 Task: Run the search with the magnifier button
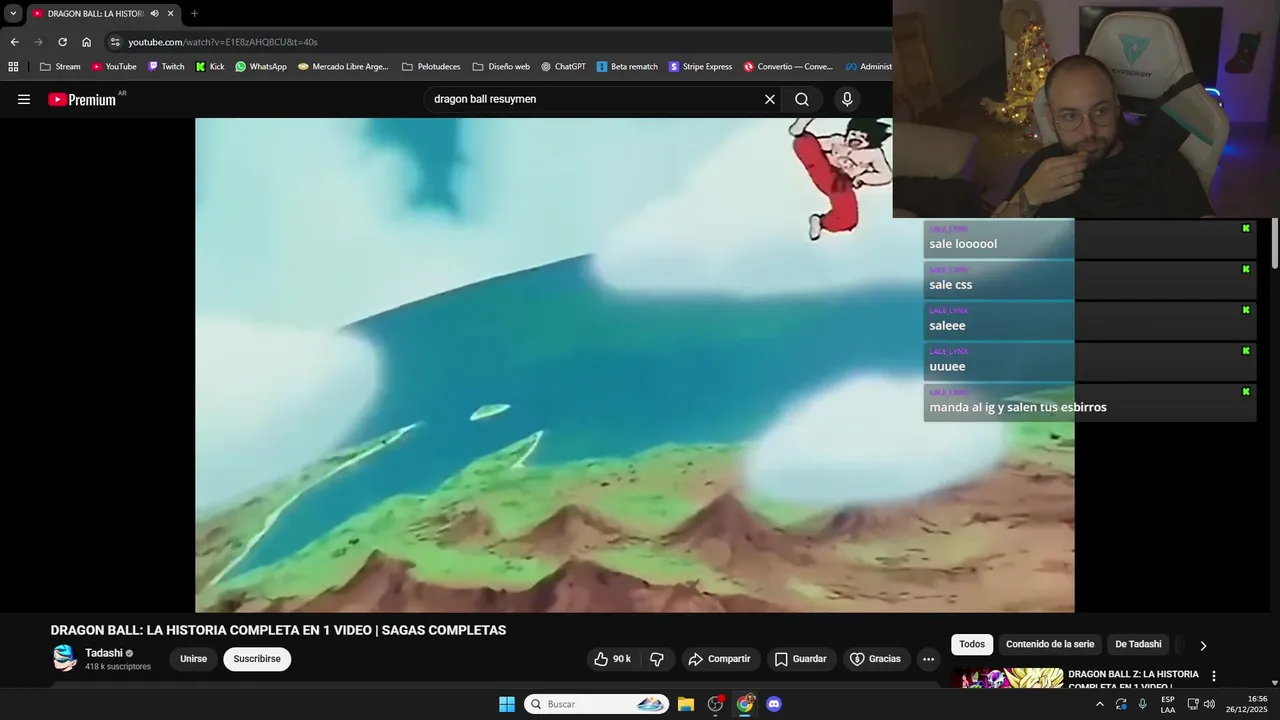coord(802,99)
